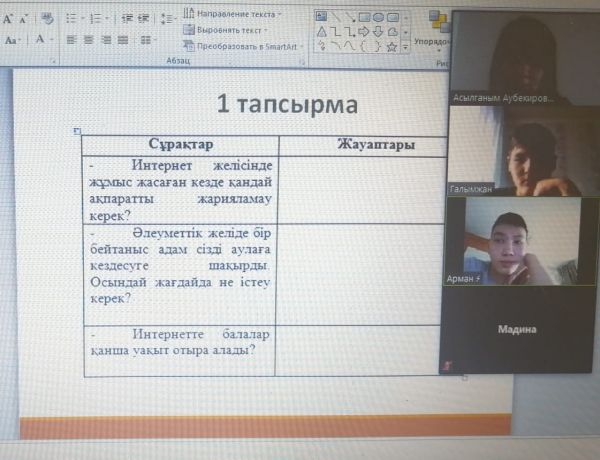Image resolution: width=600 pixels, height=460 pixels.
Task: Click the Increase Font Size icon
Action: 7,19
